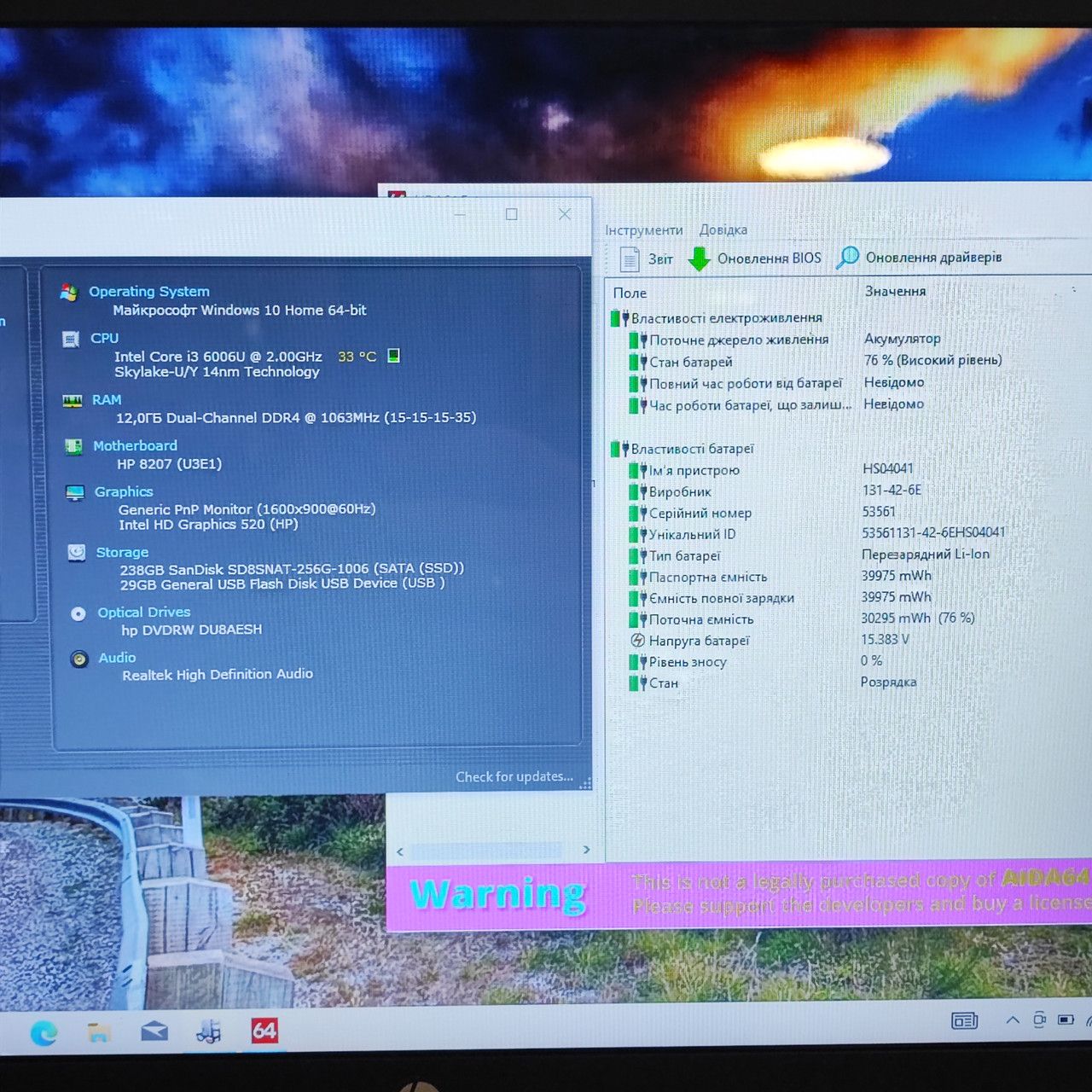Select the Рівень зносу field

[x=678, y=662]
